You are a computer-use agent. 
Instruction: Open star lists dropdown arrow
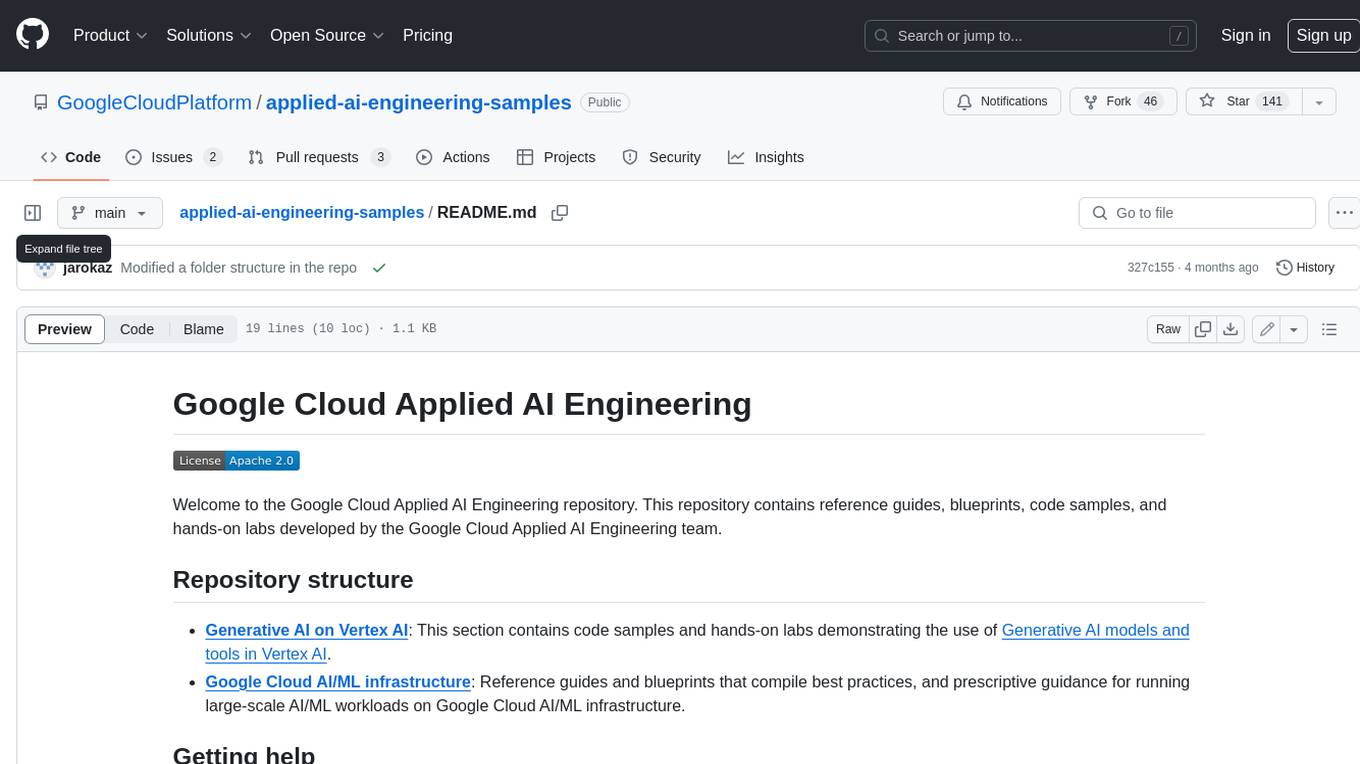click(x=1319, y=102)
